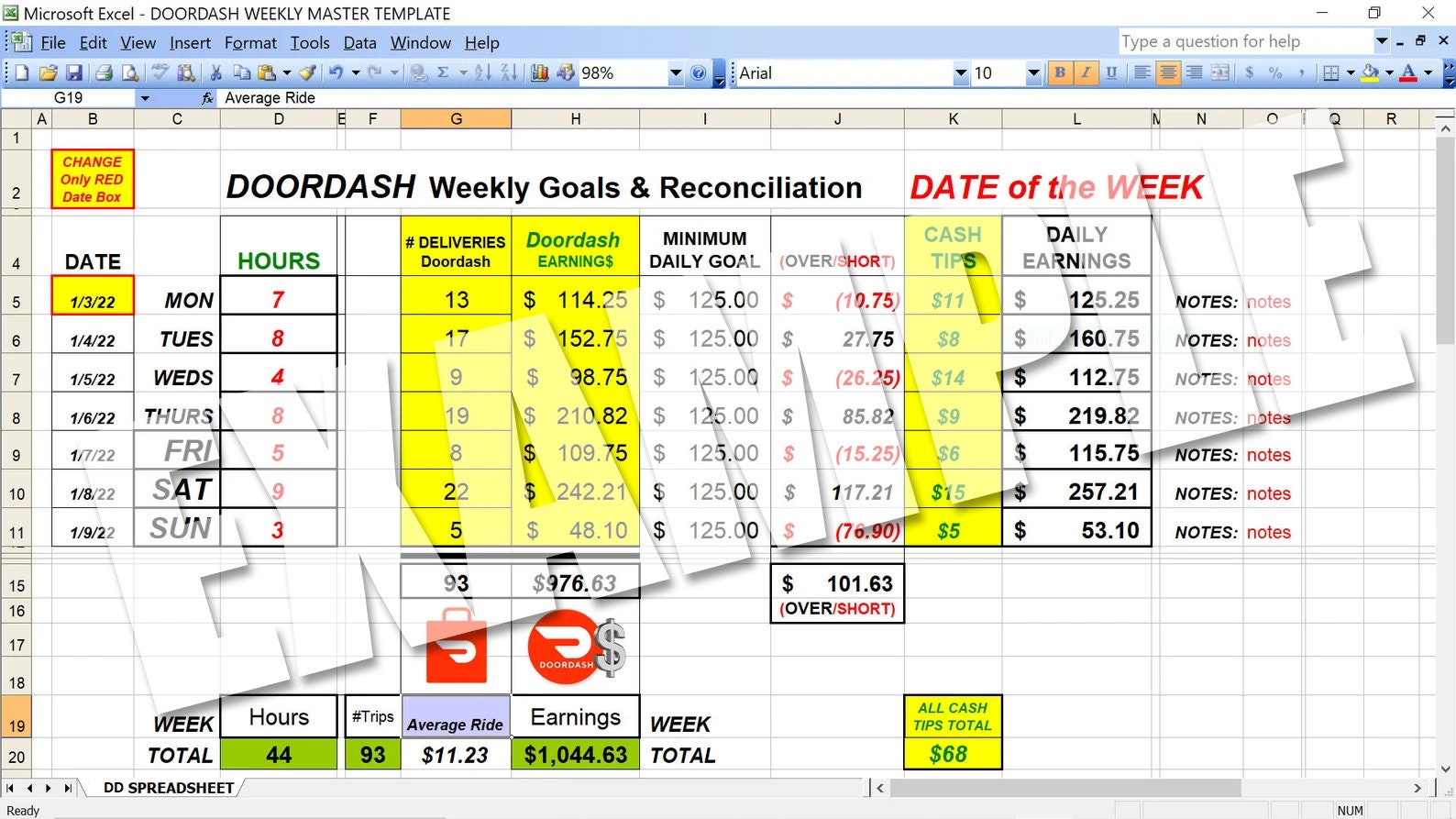Screen dimensions: 1456x819
Task: Save the workbook using floppy icon
Action: coord(74,72)
